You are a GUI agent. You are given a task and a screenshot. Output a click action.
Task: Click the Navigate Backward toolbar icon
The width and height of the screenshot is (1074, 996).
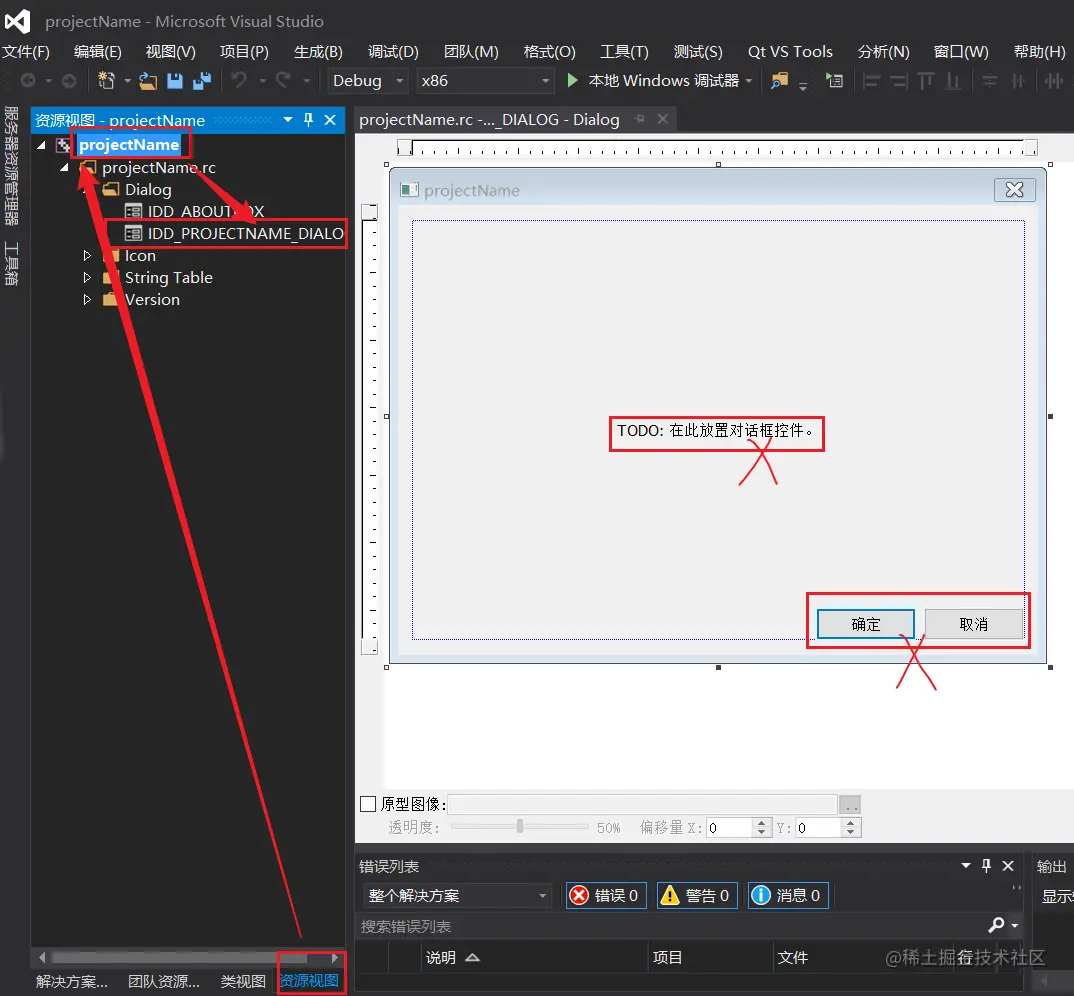tap(28, 81)
